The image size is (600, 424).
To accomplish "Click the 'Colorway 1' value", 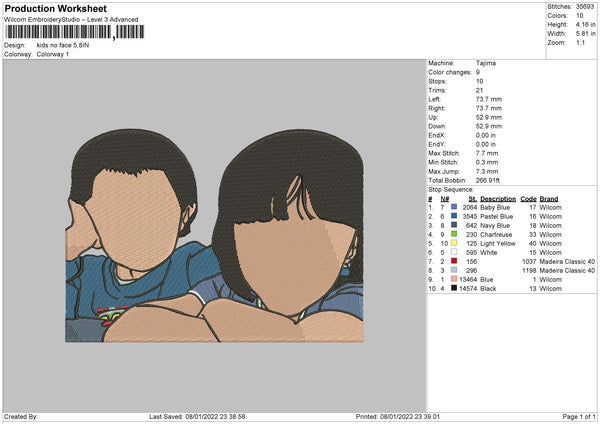I will pyautogui.click(x=53, y=54).
